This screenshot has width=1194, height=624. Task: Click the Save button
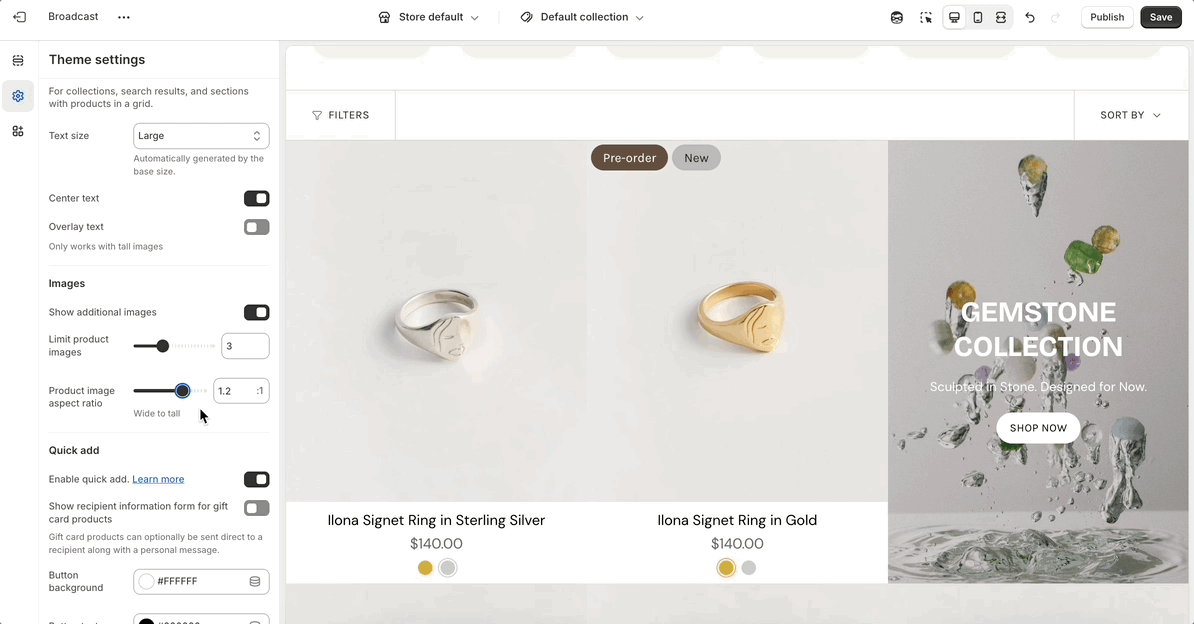pyautogui.click(x=1160, y=17)
